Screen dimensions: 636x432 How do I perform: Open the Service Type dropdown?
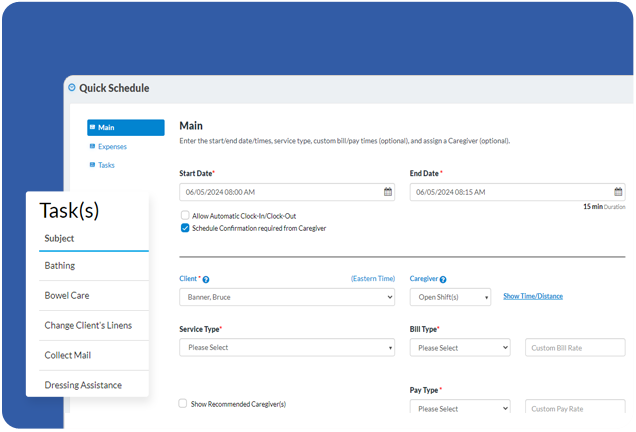click(287, 348)
